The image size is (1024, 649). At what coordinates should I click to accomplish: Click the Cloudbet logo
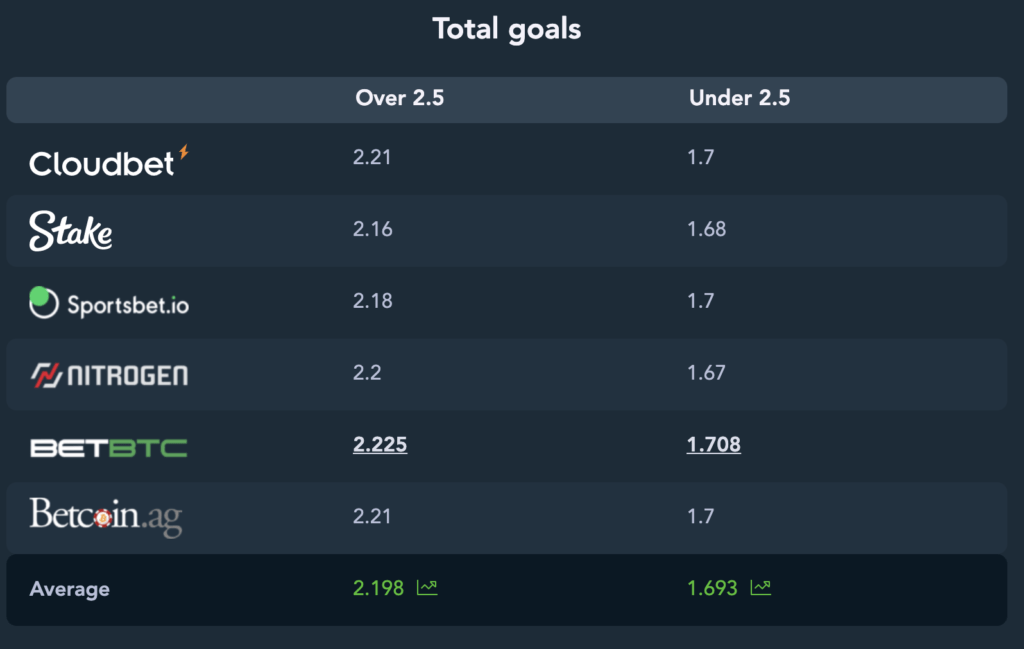pyautogui.click(x=109, y=161)
